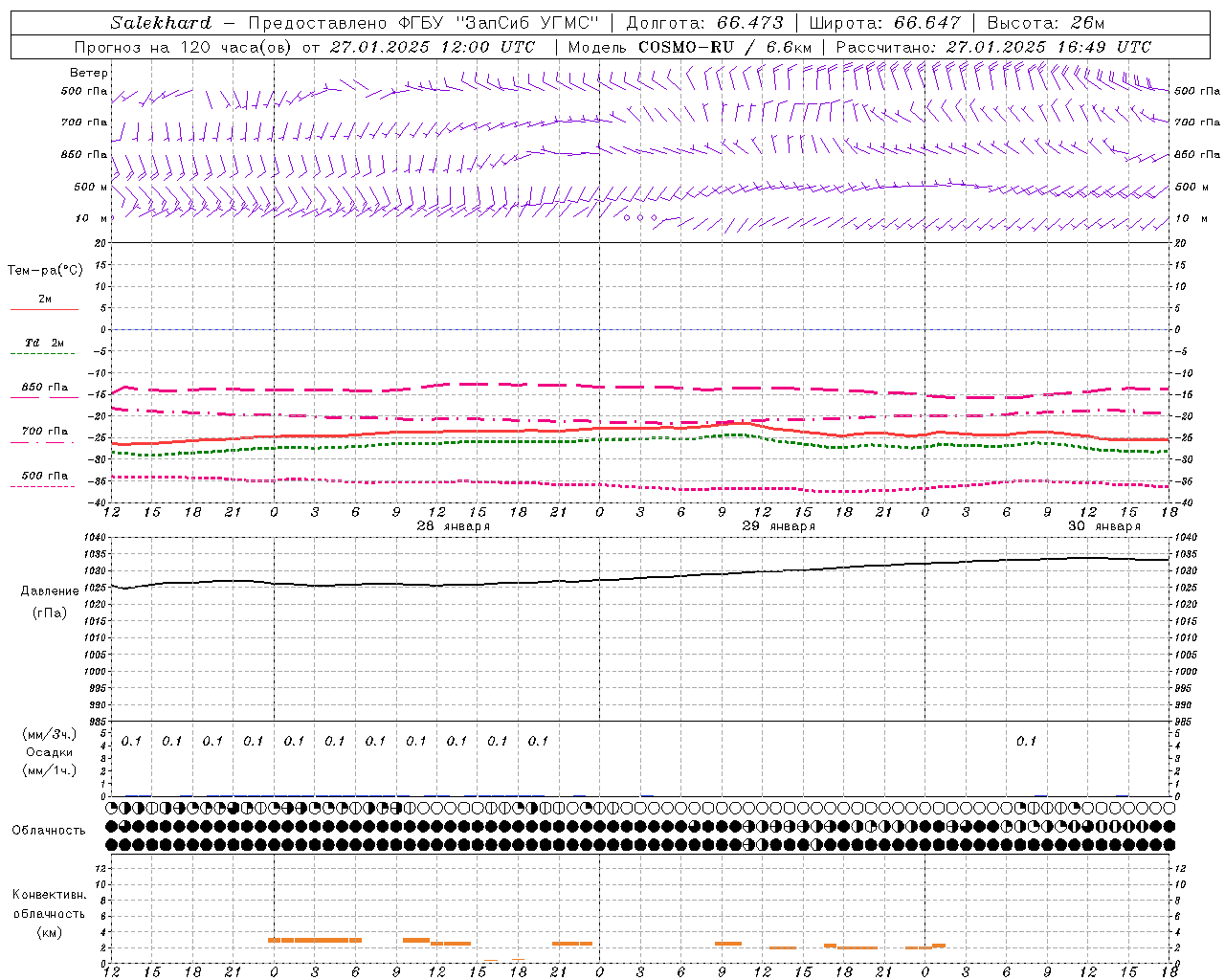Click the Долгота: 66.473 value
Image resolution: width=1225 pixels, height=980 pixels.
(x=704, y=23)
